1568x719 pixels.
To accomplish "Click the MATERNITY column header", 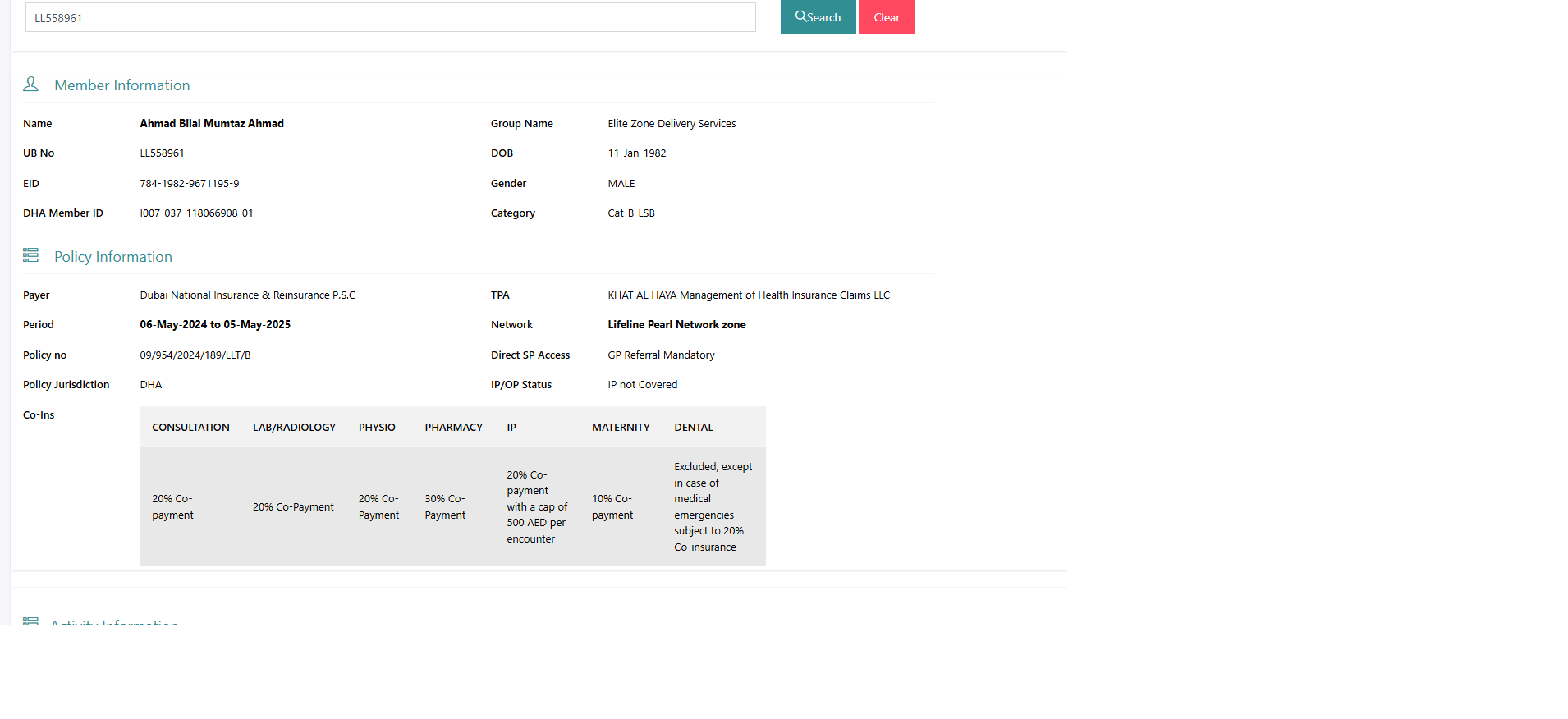I will tap(621, 428).
